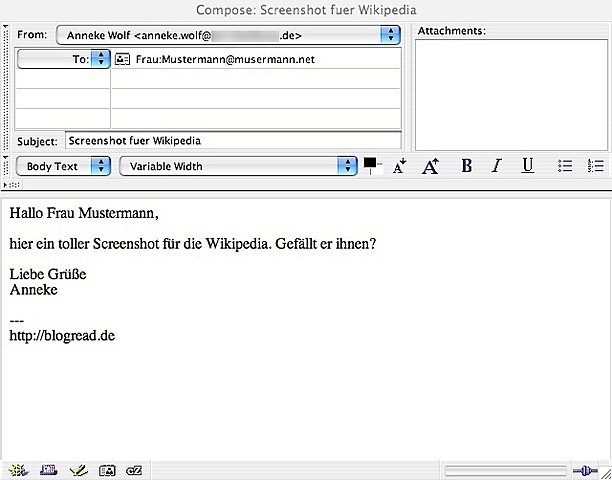The height and width of the screenshot is (480, 612).
Task: Click the address card icon beside the recipient
Action: point(123,59)
